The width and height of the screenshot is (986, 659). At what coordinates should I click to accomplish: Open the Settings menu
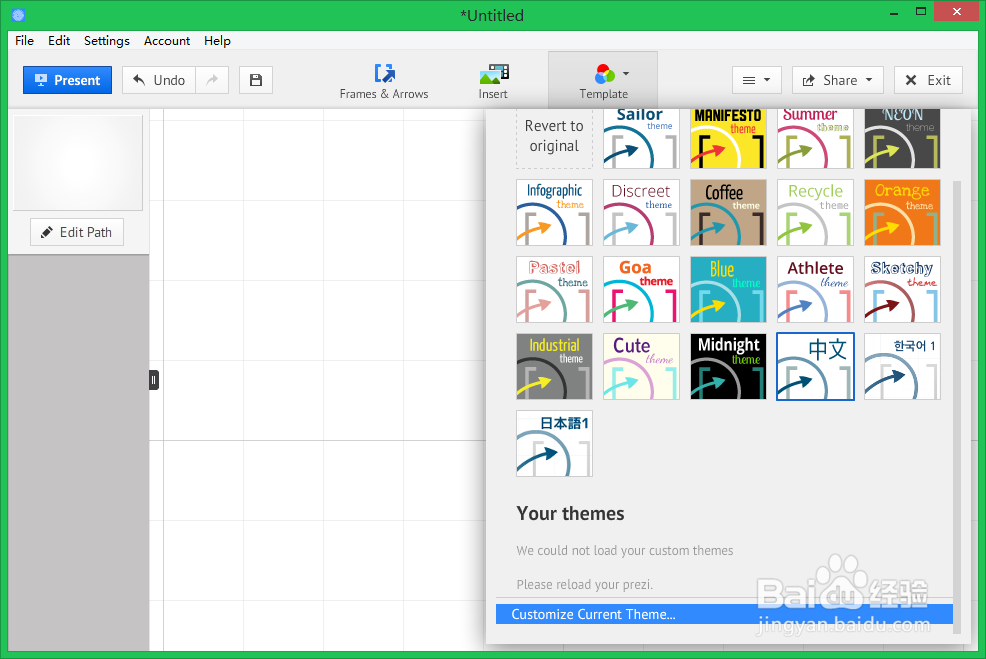pos(107,40)
